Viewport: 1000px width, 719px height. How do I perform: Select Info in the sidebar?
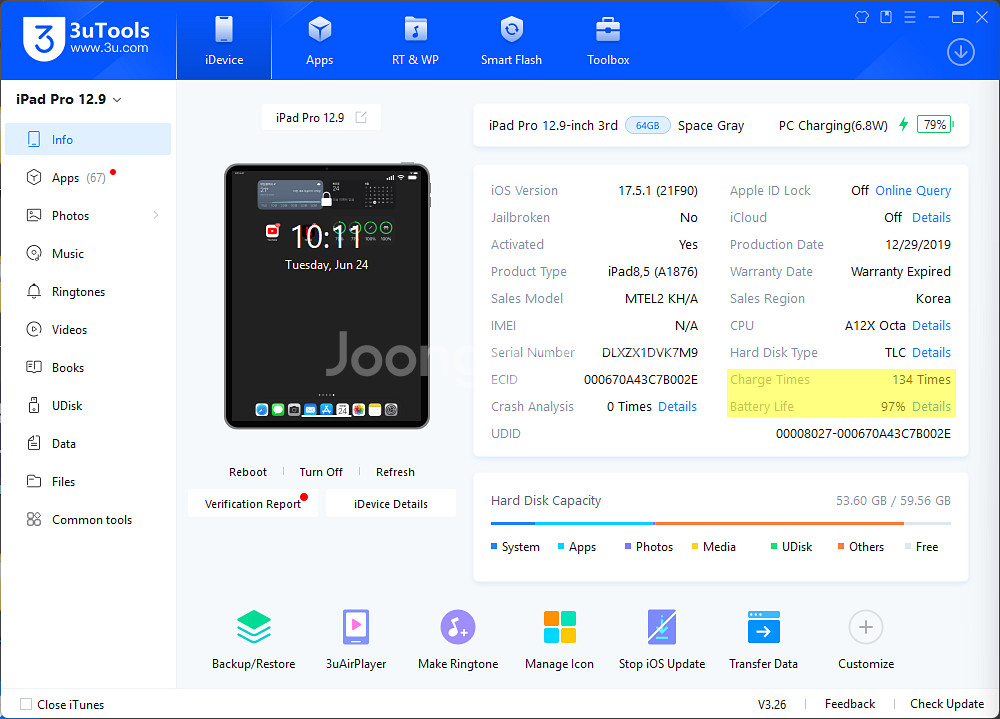pos(88,139)
